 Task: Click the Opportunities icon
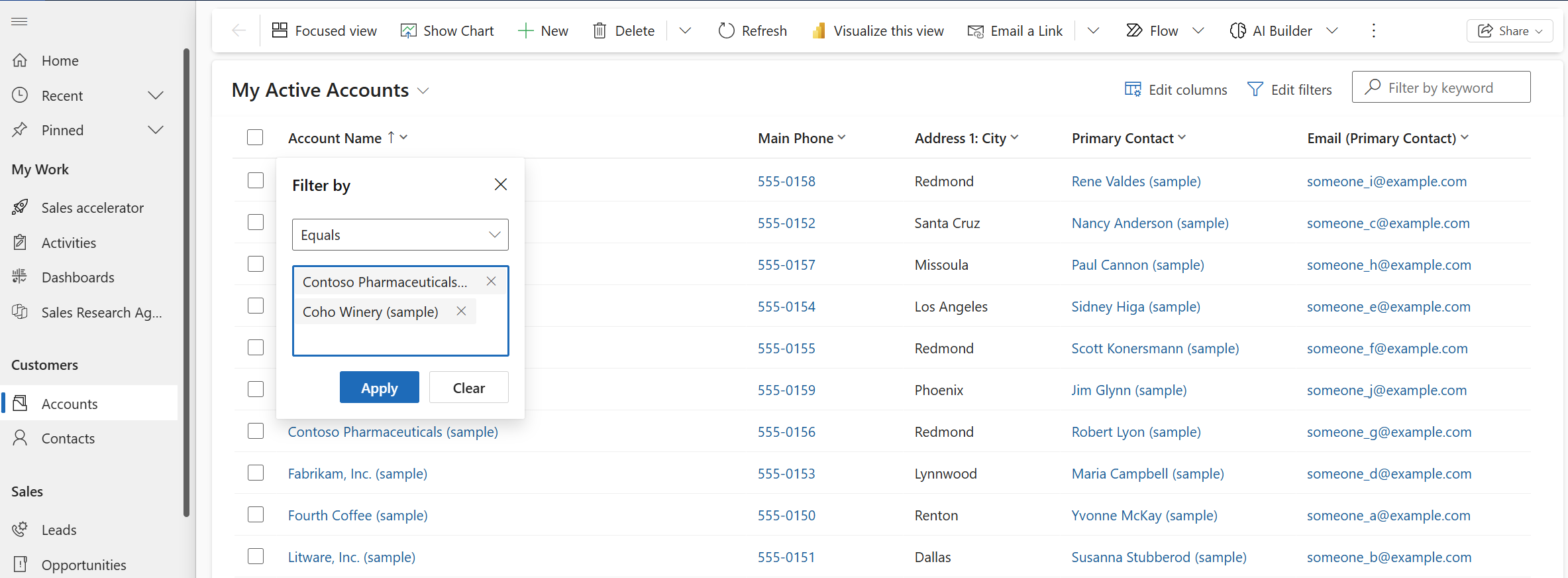(x=20, y=565)
